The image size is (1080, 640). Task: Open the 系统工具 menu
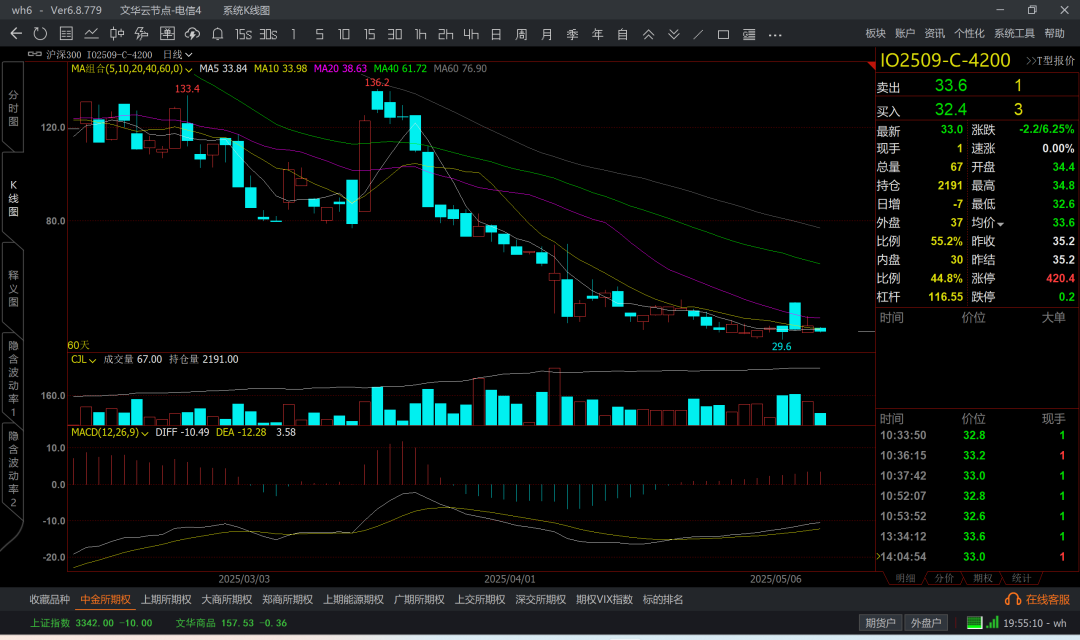tap(1014, 34)
